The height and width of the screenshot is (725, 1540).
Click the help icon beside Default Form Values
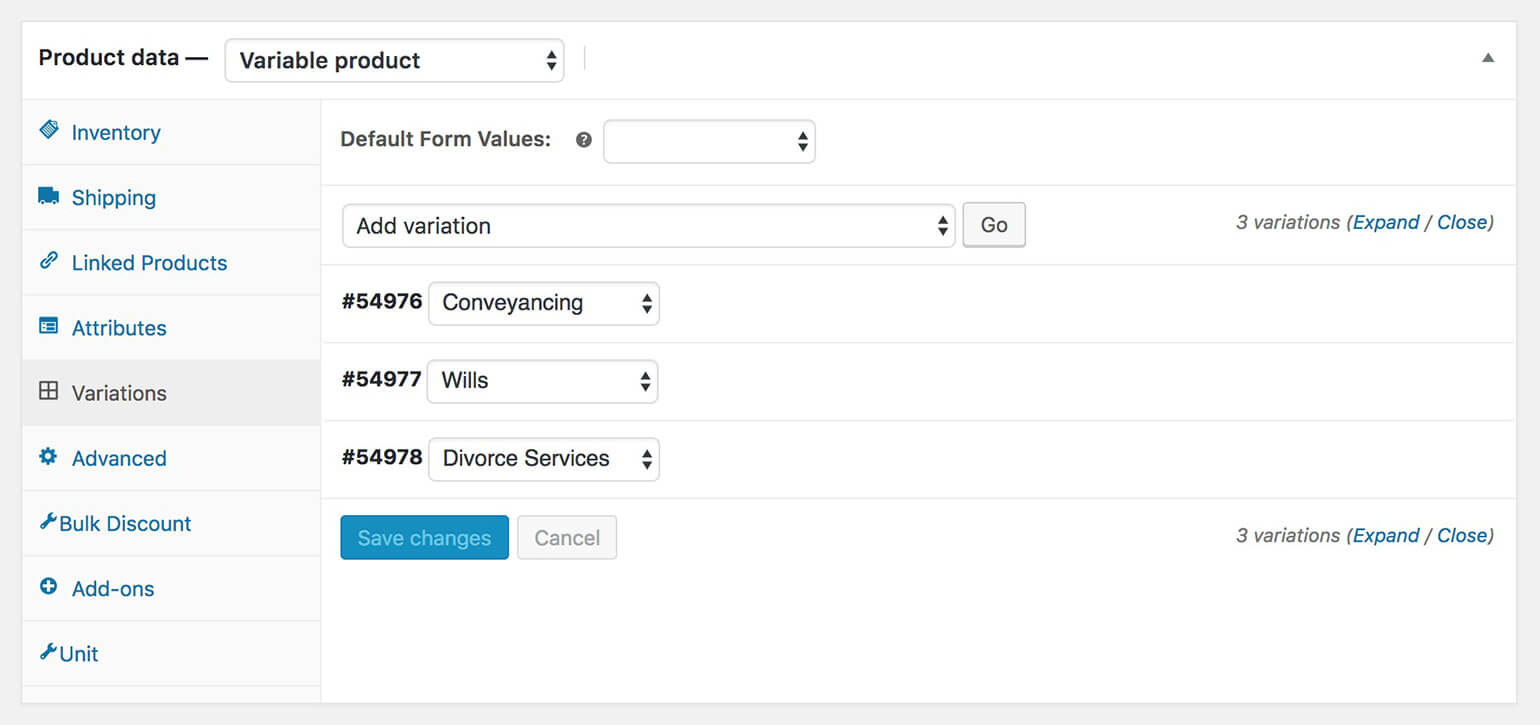click(x=583, y=140)
